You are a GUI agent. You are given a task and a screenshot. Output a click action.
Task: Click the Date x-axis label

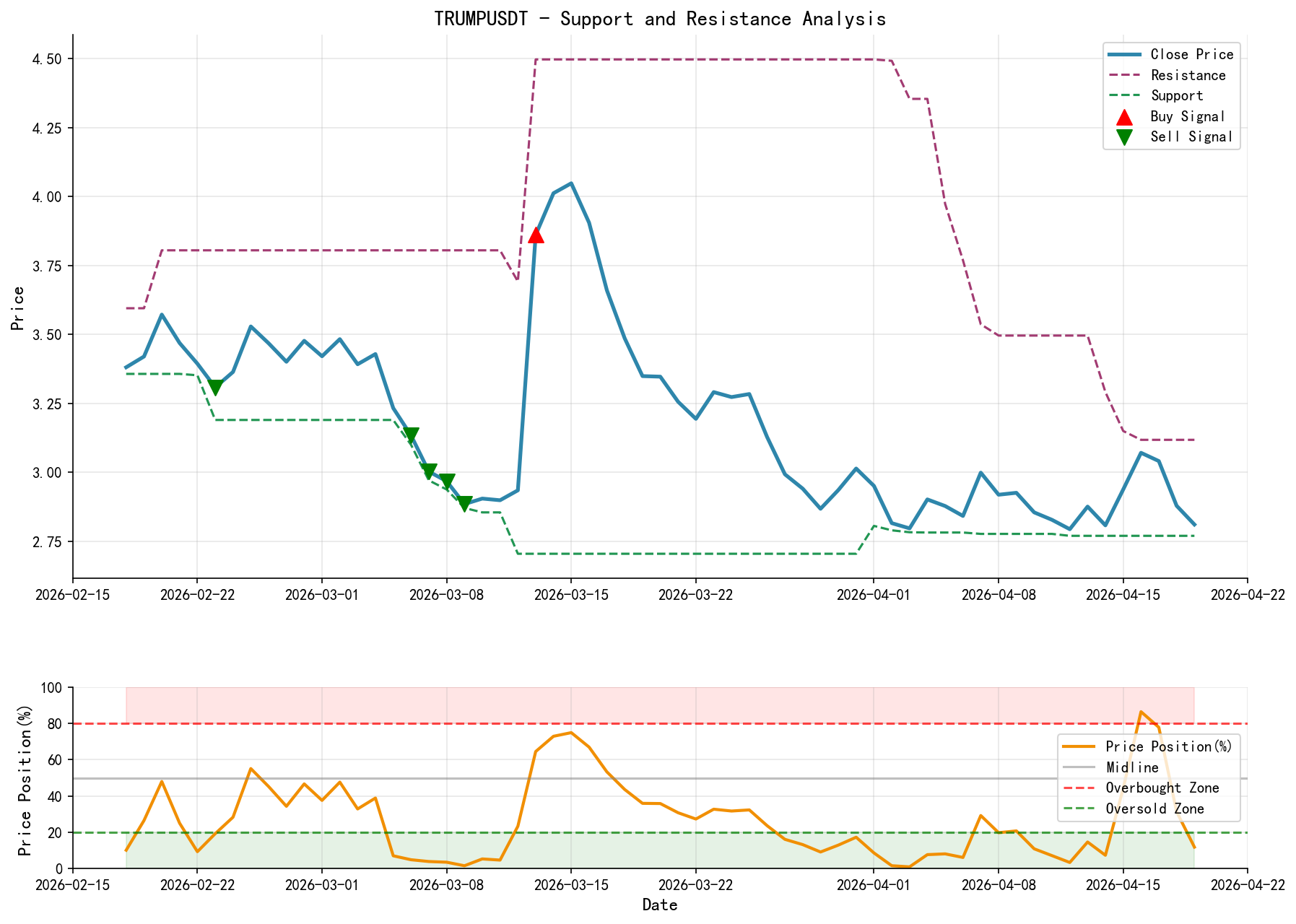click(660, 905)
